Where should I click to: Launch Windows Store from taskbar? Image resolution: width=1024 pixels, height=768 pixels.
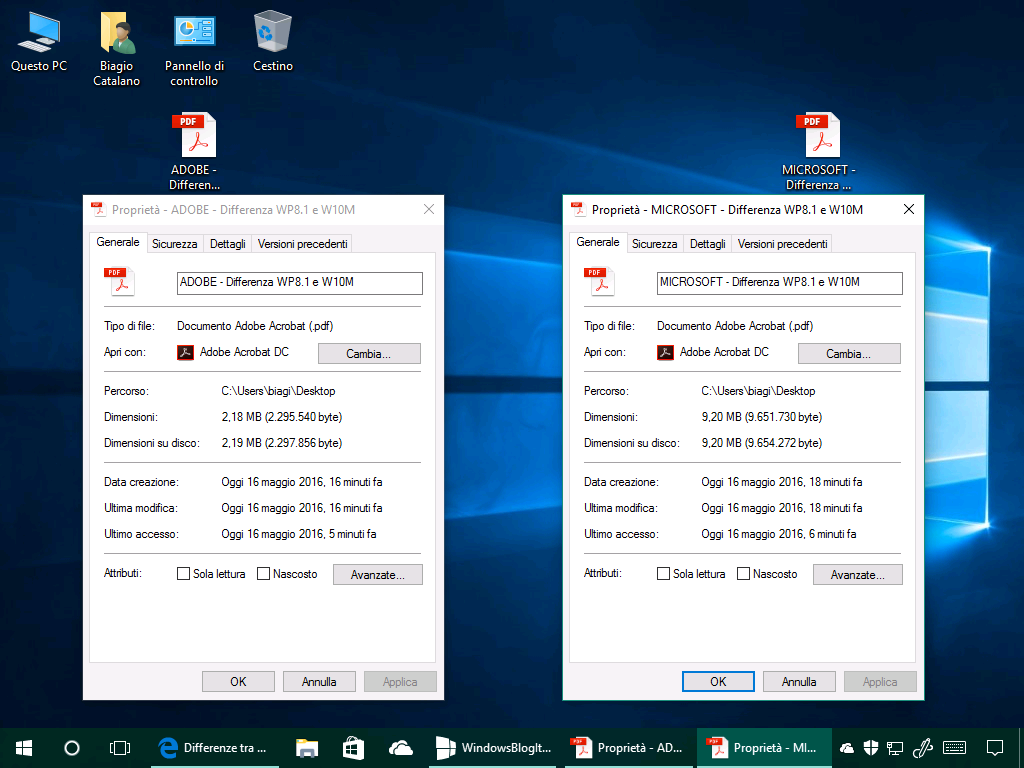click(353, 748)
